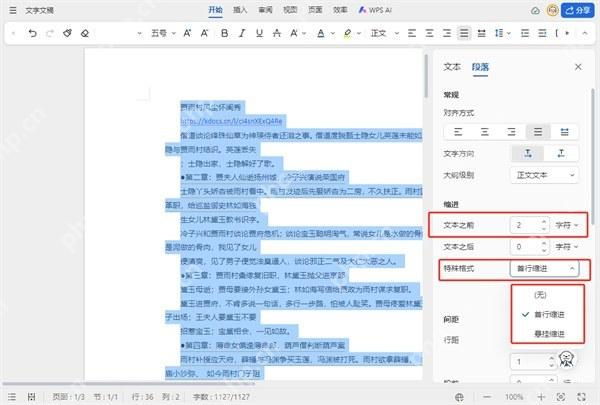Close the paragraph side panel
The image size is (600, 405).
578,67
